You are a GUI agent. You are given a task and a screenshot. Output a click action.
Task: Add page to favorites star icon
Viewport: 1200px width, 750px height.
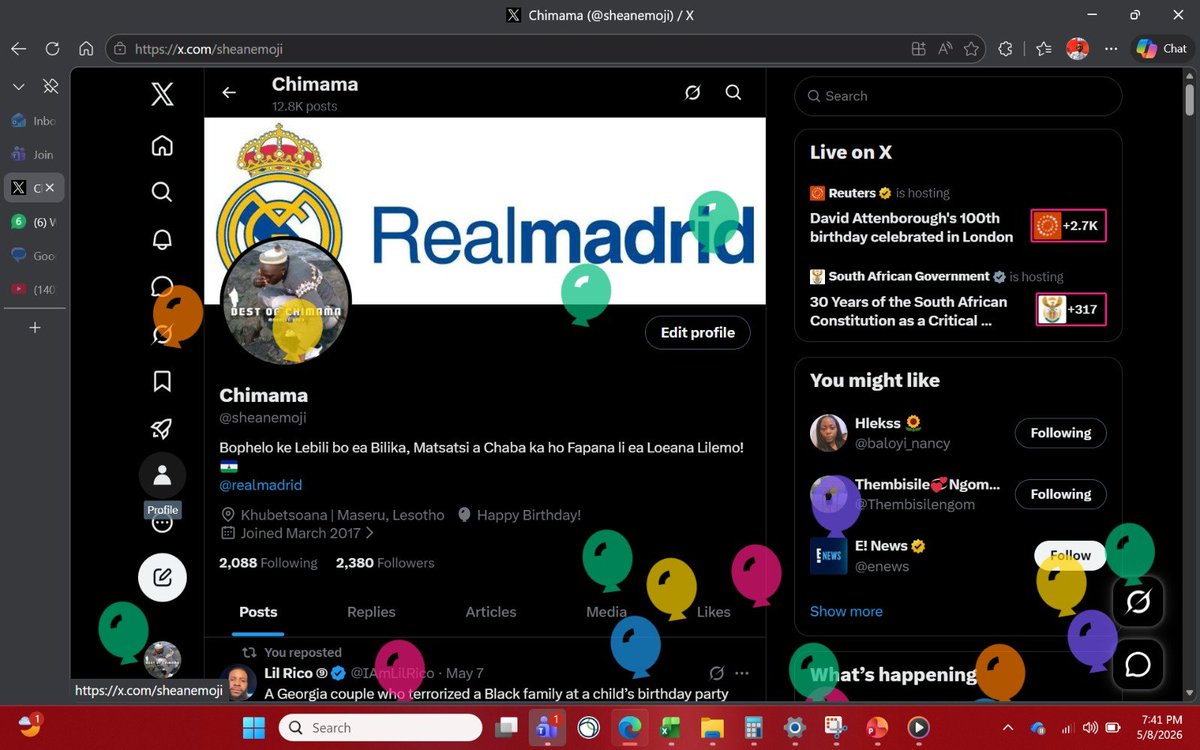click(971, 48)
